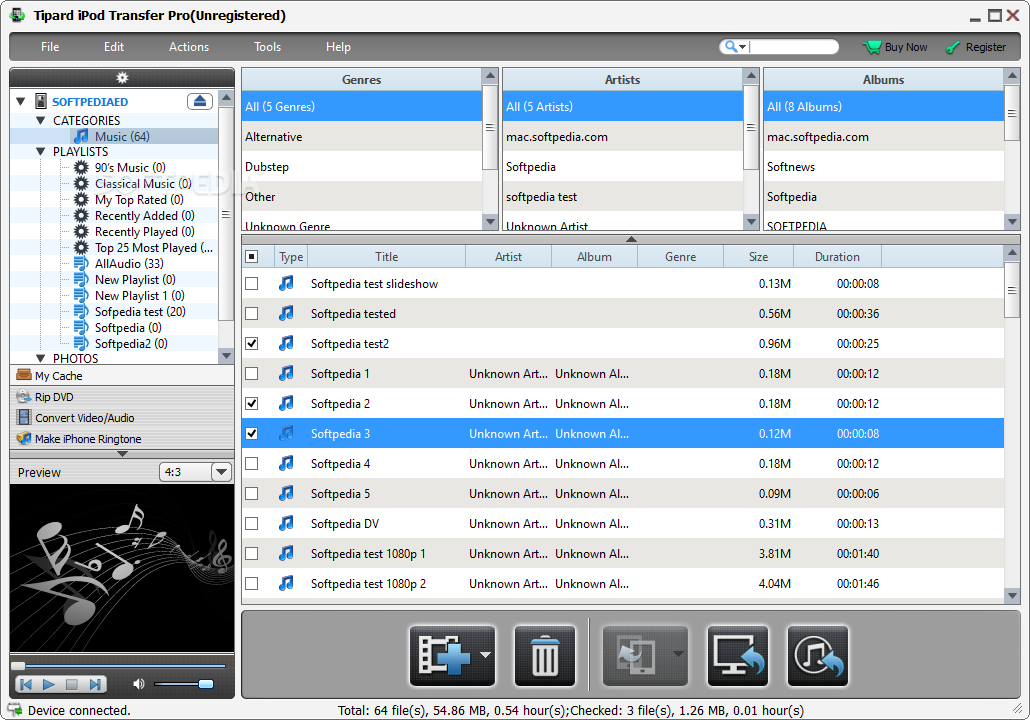Select the Music category item
Viewport: 1030px width, 720px height.
122,137
